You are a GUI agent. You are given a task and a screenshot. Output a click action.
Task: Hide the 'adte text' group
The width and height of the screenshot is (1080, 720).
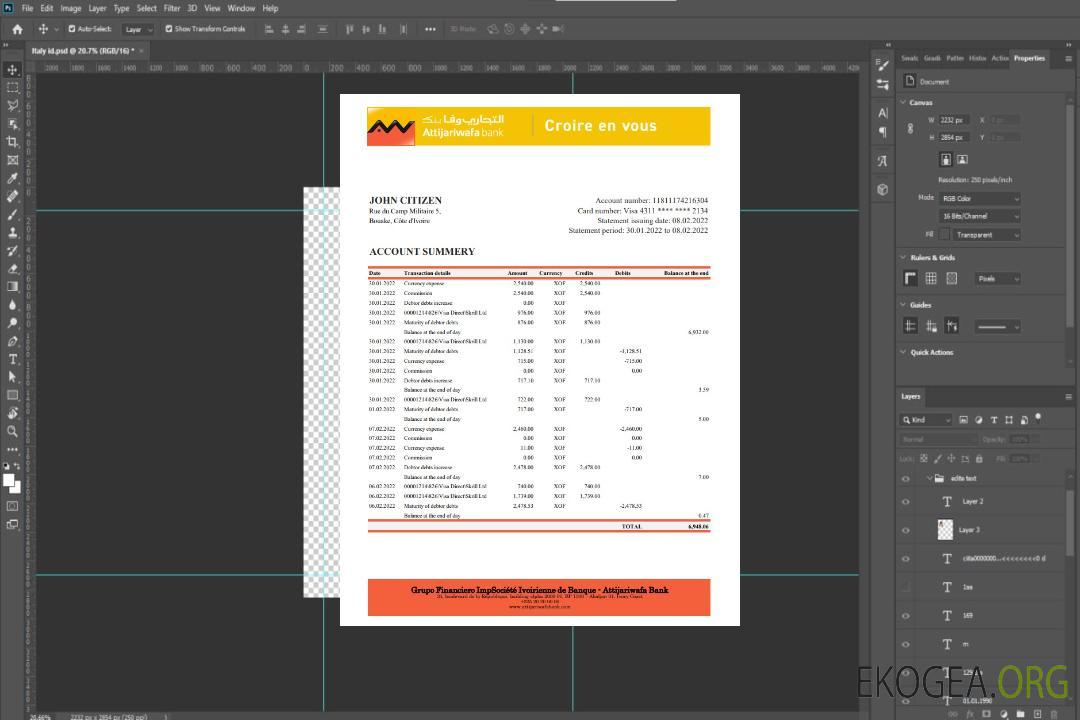tap(906, 479)
